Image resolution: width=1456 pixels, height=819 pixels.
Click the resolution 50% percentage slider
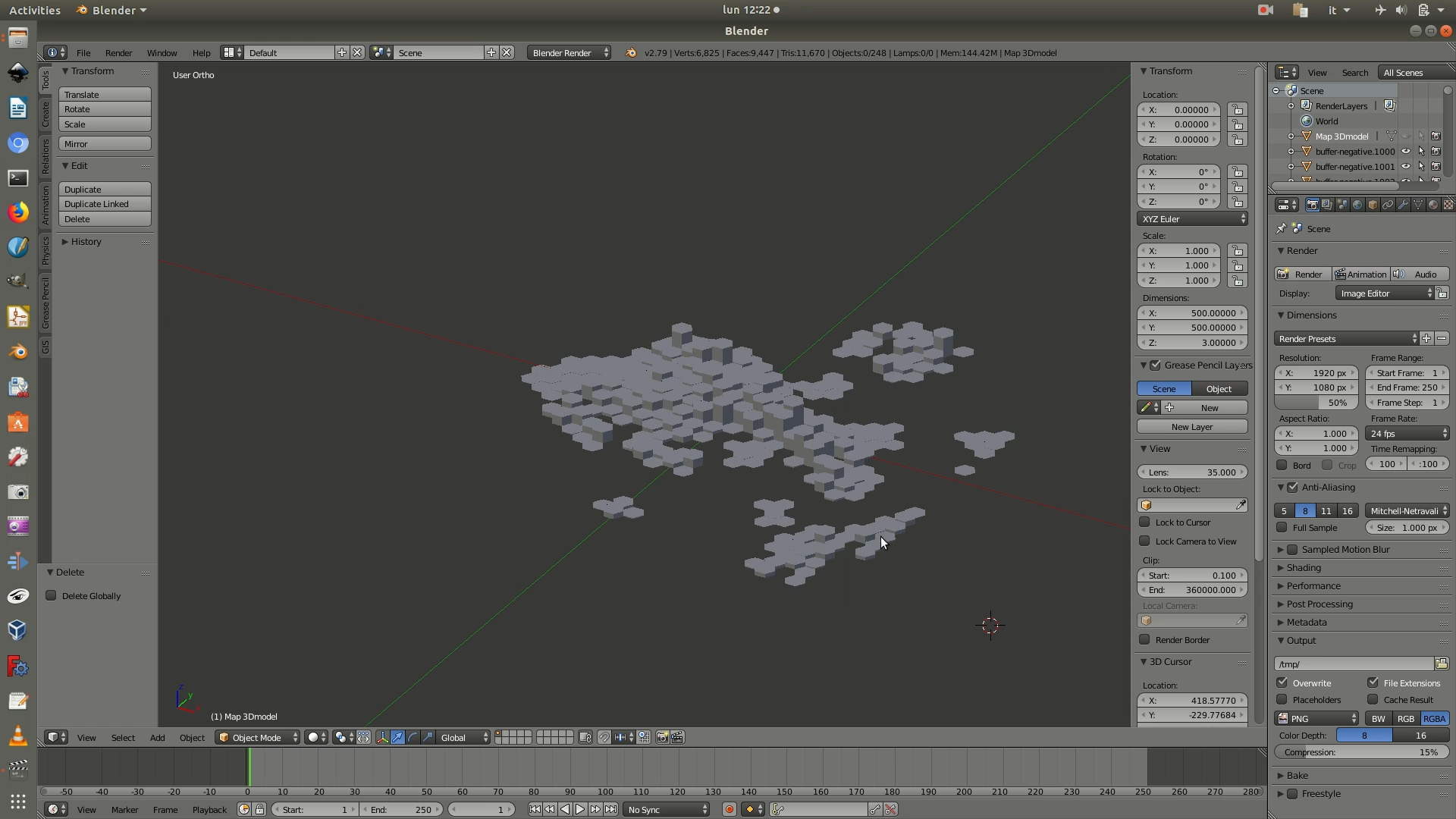tap(1316, 403)
